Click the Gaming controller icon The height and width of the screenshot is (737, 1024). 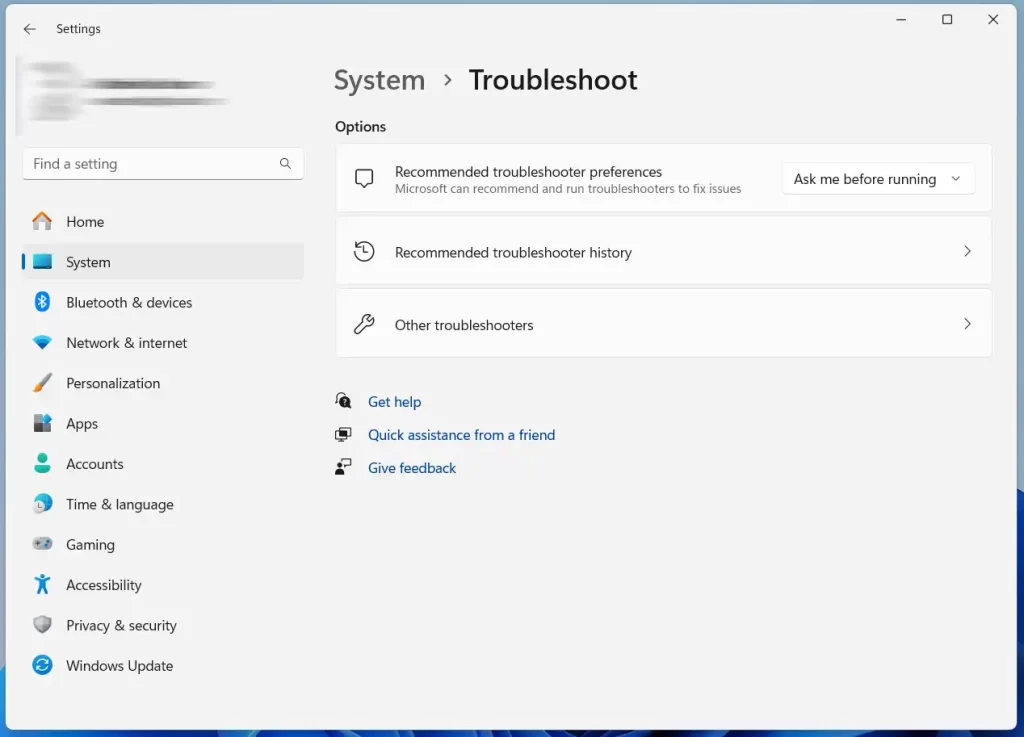click(x=42, y=544)
